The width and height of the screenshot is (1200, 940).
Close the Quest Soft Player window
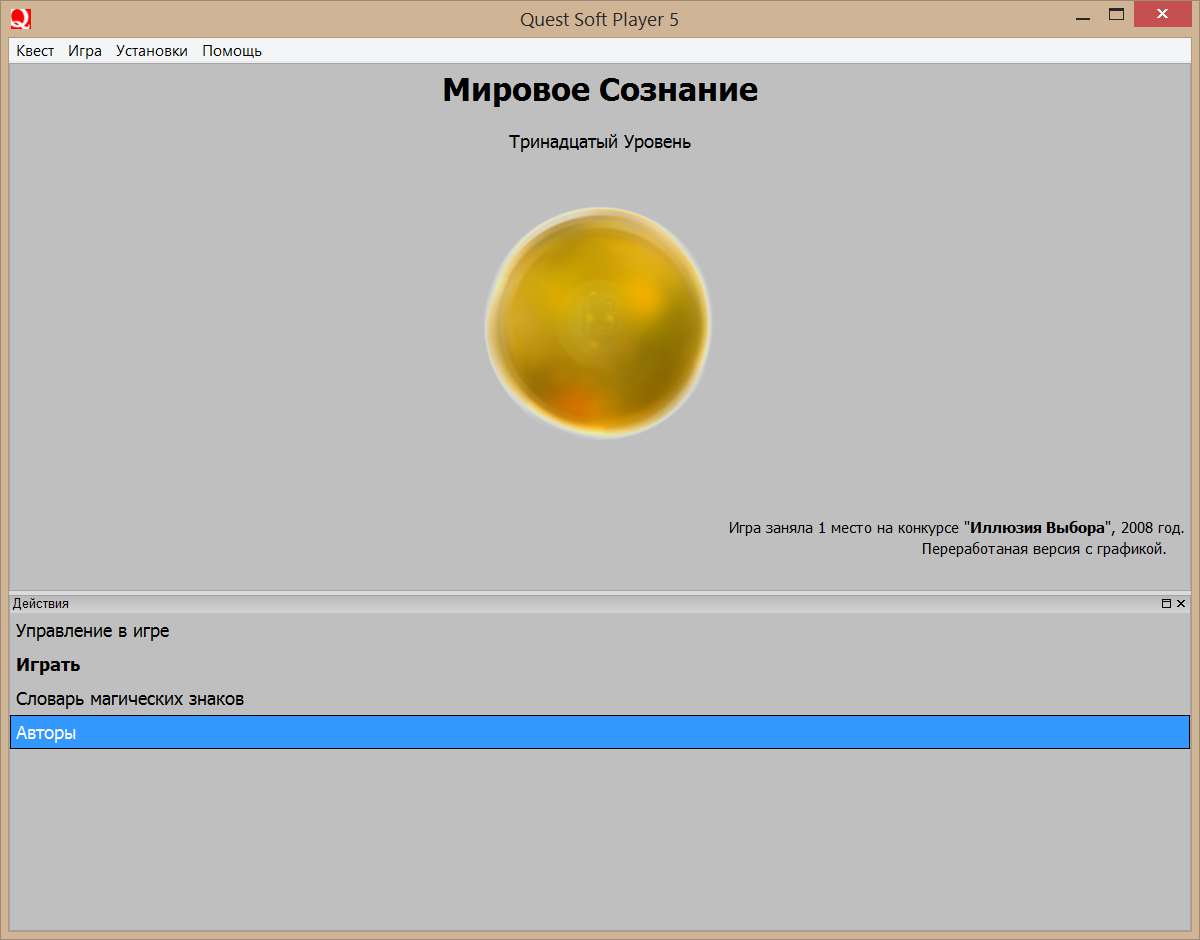click(x=1162, y=15)
